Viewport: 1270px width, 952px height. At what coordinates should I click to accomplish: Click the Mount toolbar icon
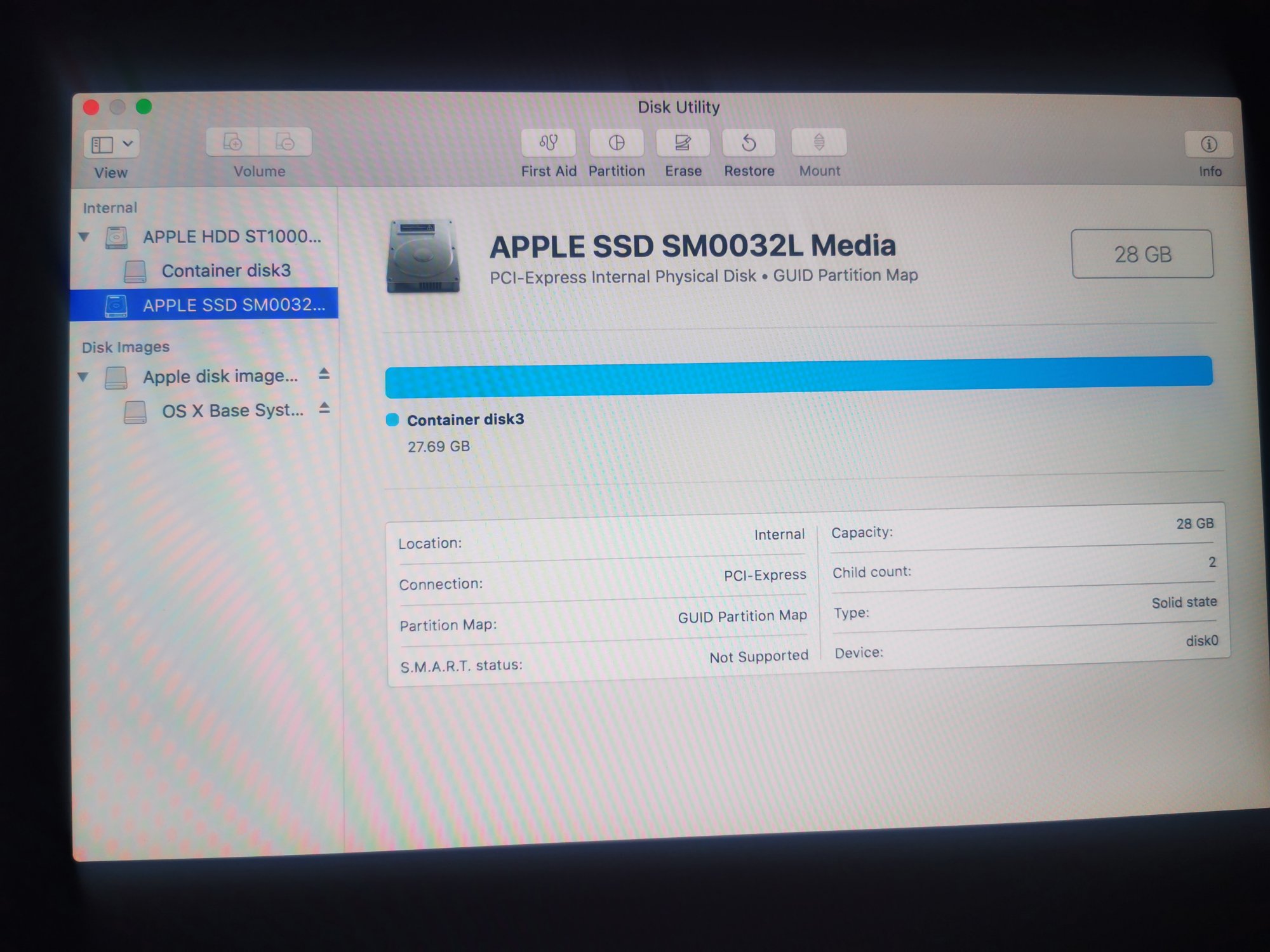click(x=819, y=142)
